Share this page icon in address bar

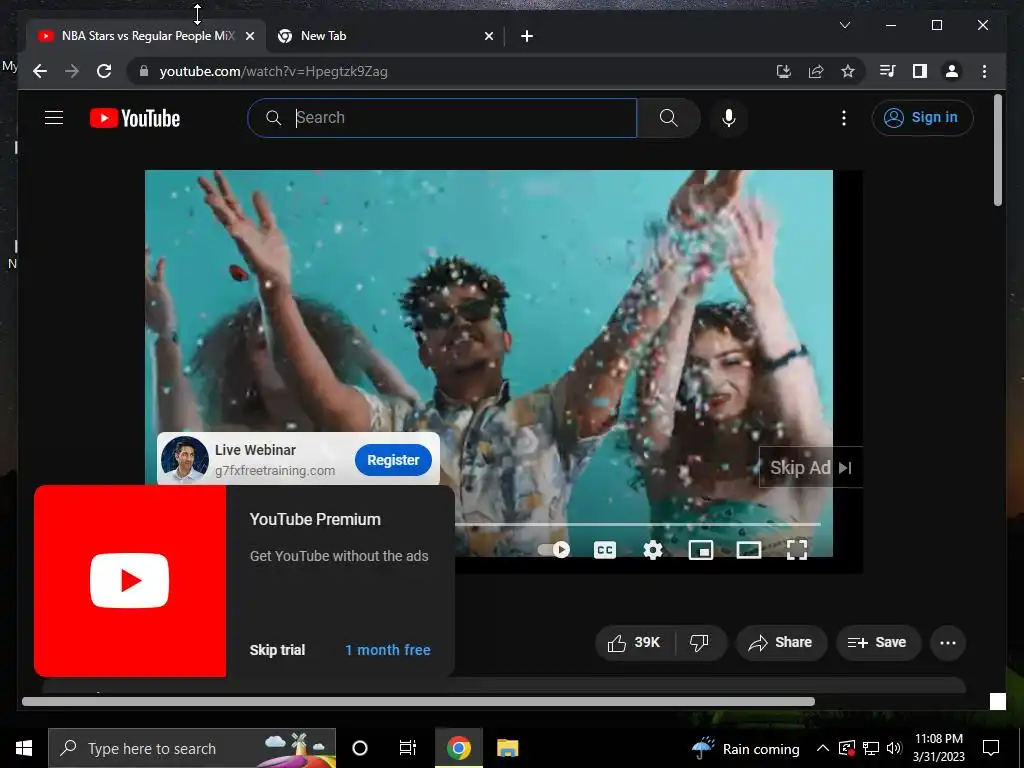[x=816, y=71]
